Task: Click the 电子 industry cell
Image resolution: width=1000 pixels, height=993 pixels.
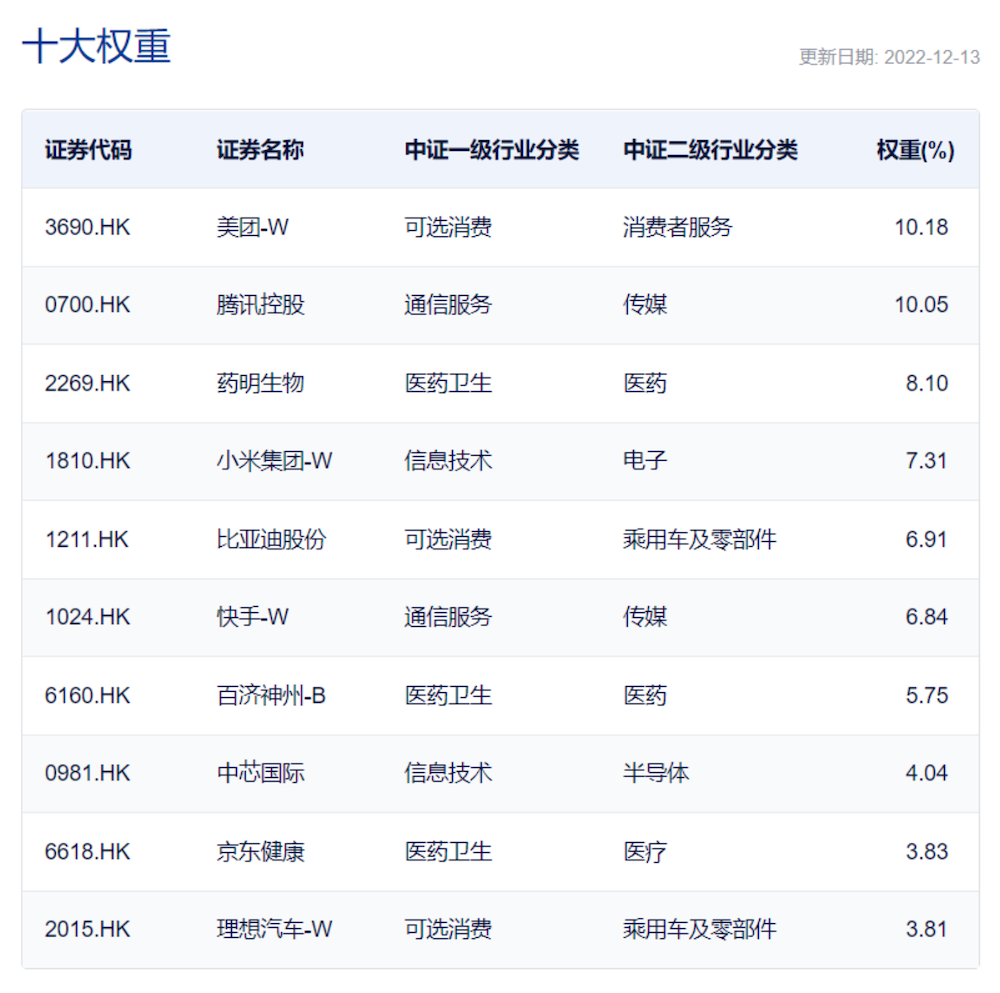Action: click(645, 460)
